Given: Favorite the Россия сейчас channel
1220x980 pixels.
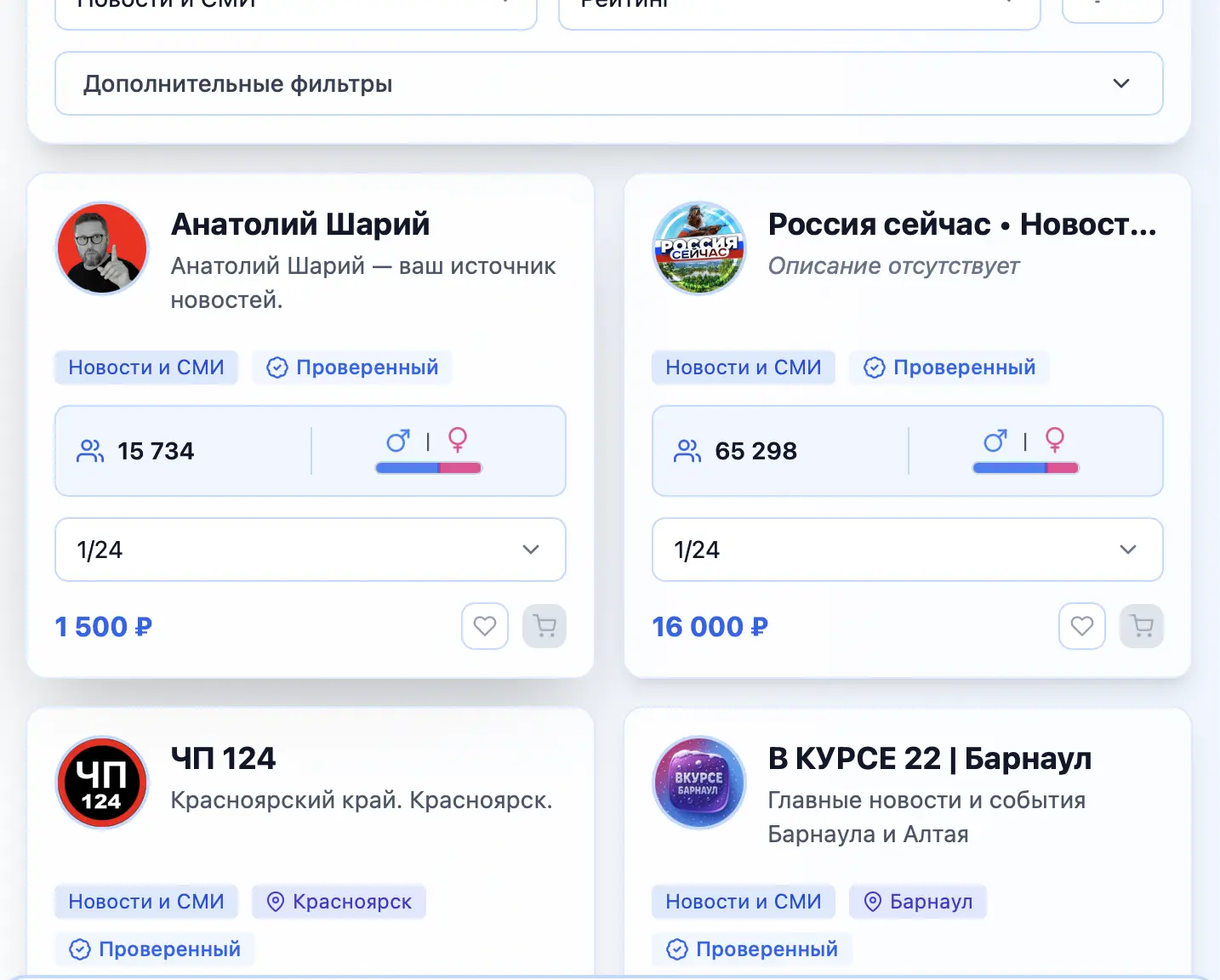Looking at the screenshot, I should pos(1082,626).
